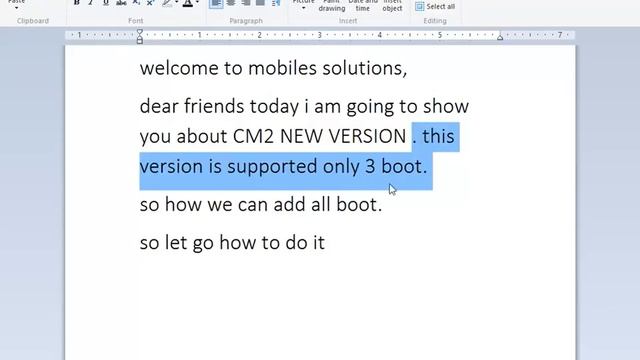Toggle Italic formatting in Font group
Viewport: 640px width, 360px height.
tap(91, 3)
